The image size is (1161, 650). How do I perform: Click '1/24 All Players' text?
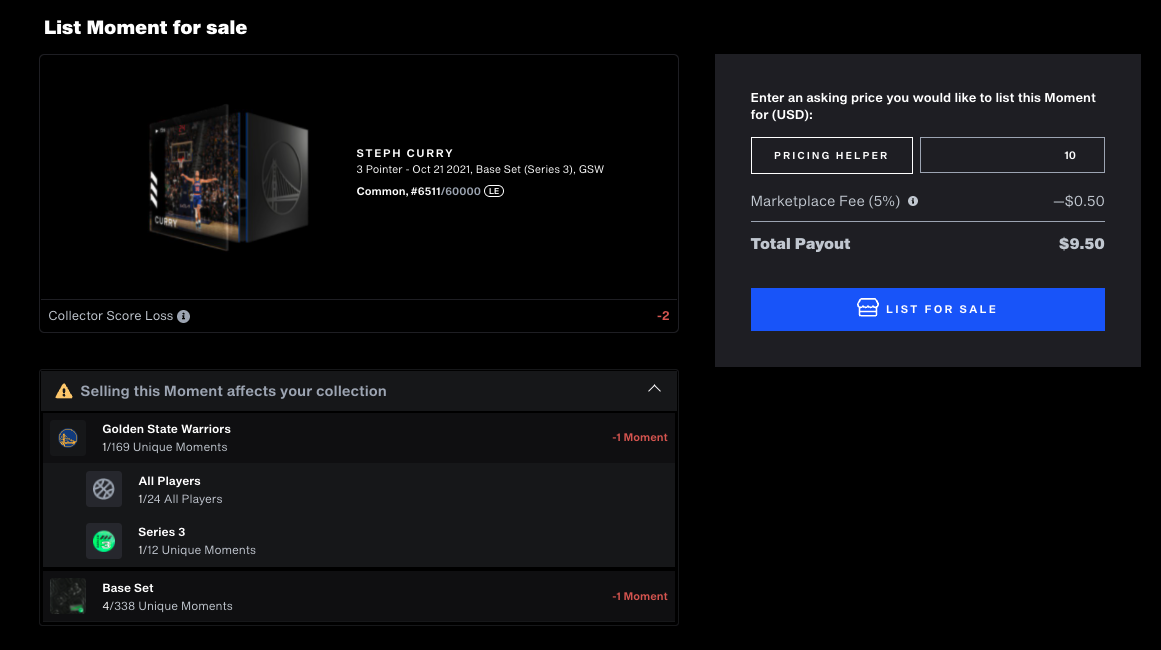(x=180, y=499)
